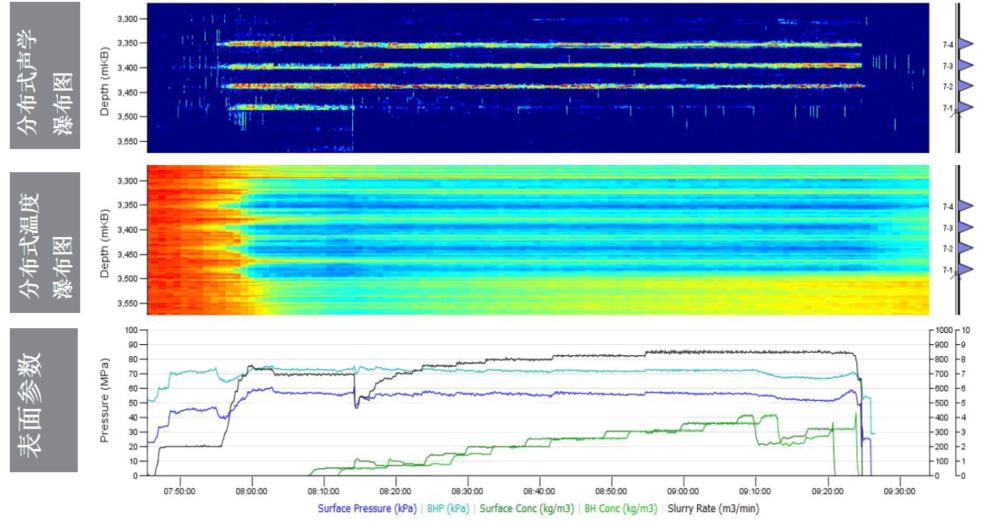
Task: Toggle the Surface Pressure (kPa) legend series
Action: point(365,509)
